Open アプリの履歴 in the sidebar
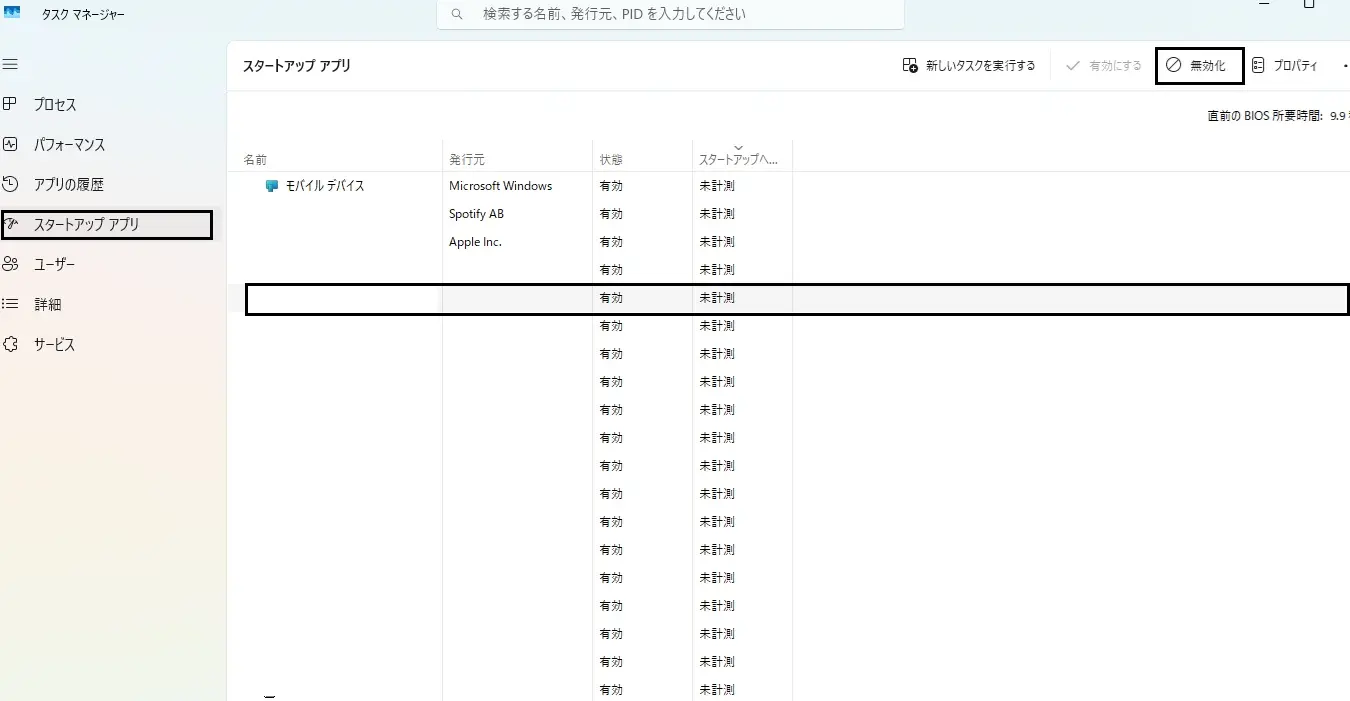1350x701 pixels. [68, 185]
